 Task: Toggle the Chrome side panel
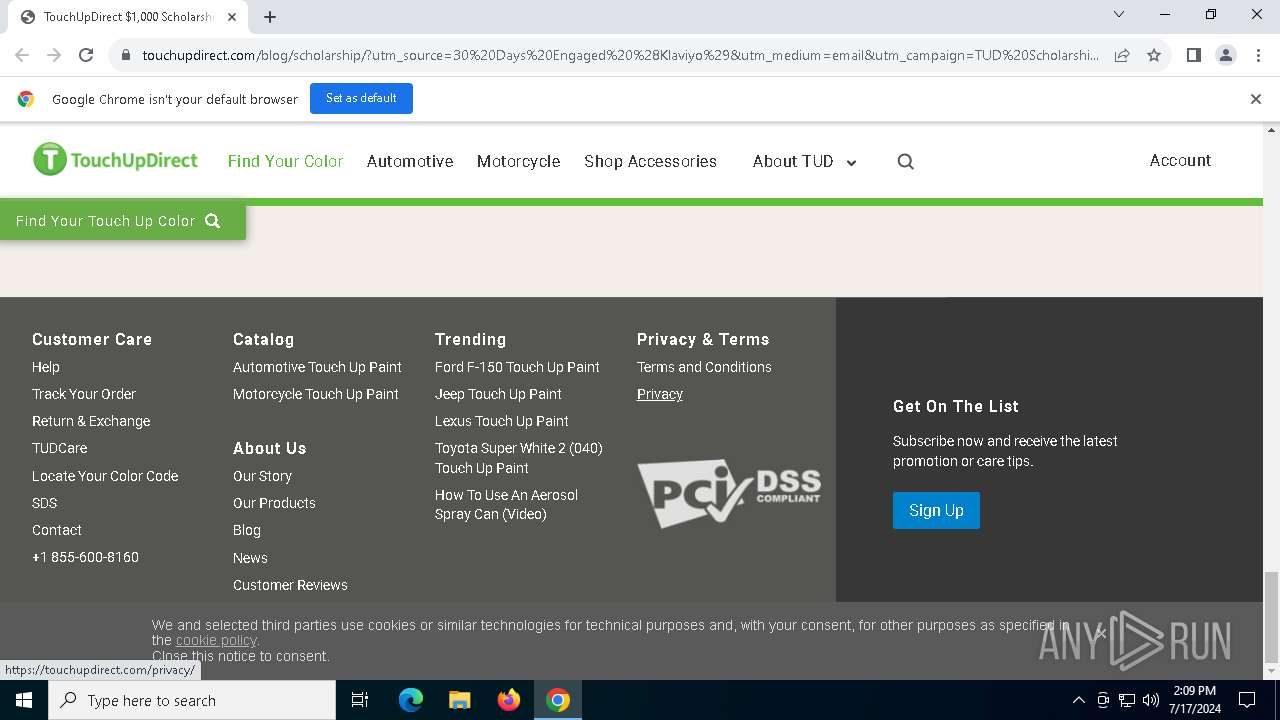[x=1193, y=55]
